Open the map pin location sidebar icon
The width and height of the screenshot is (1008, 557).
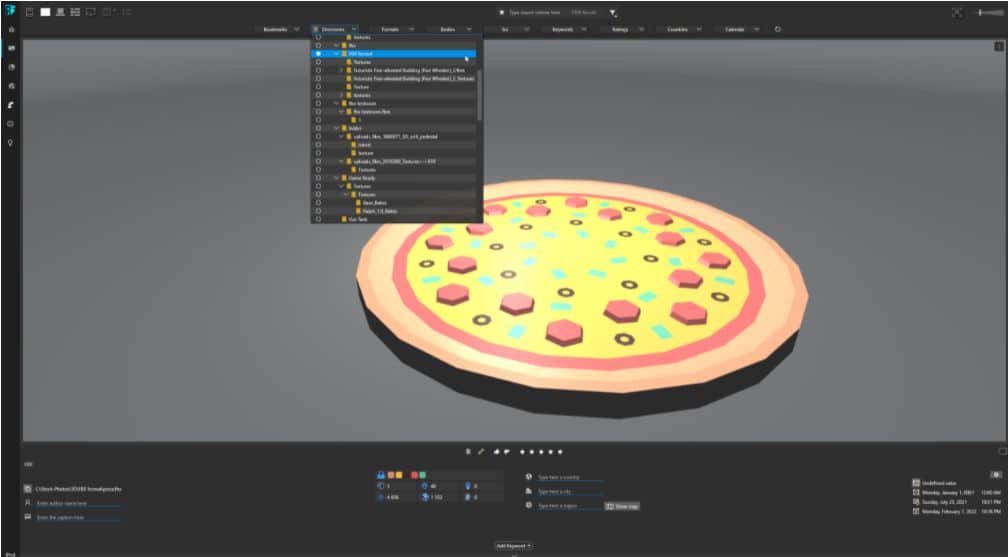point(11,143)
